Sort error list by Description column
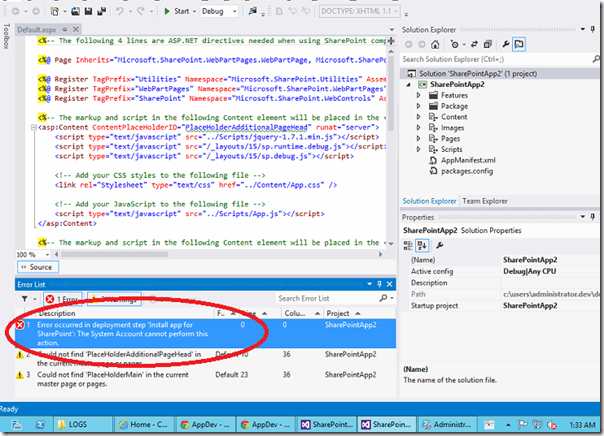This screenshot has height=436, width=604. [x=57, y=313]
